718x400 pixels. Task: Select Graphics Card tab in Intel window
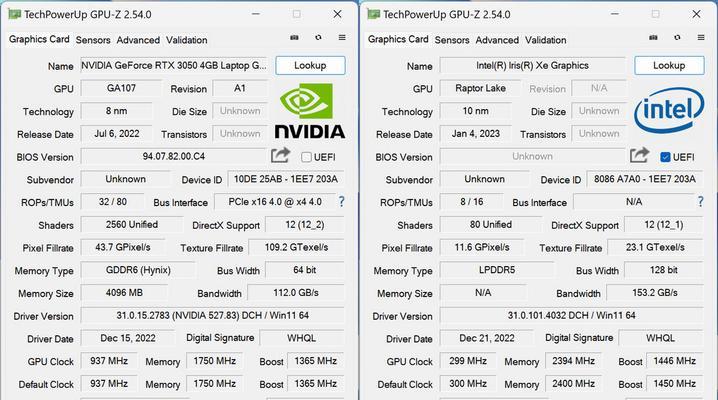click(398, 39)
